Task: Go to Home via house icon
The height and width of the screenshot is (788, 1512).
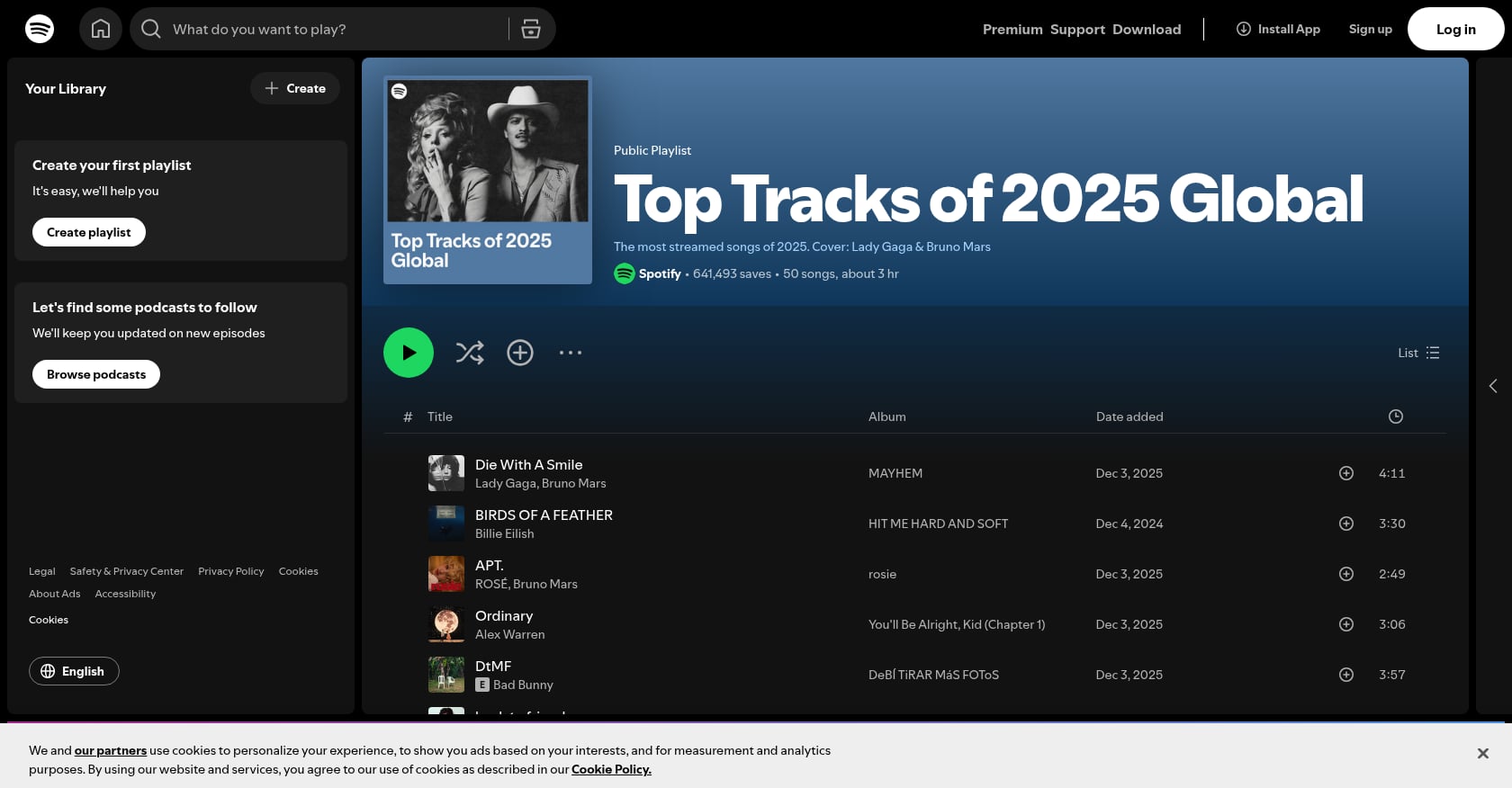Action: (x=101, y=29)
